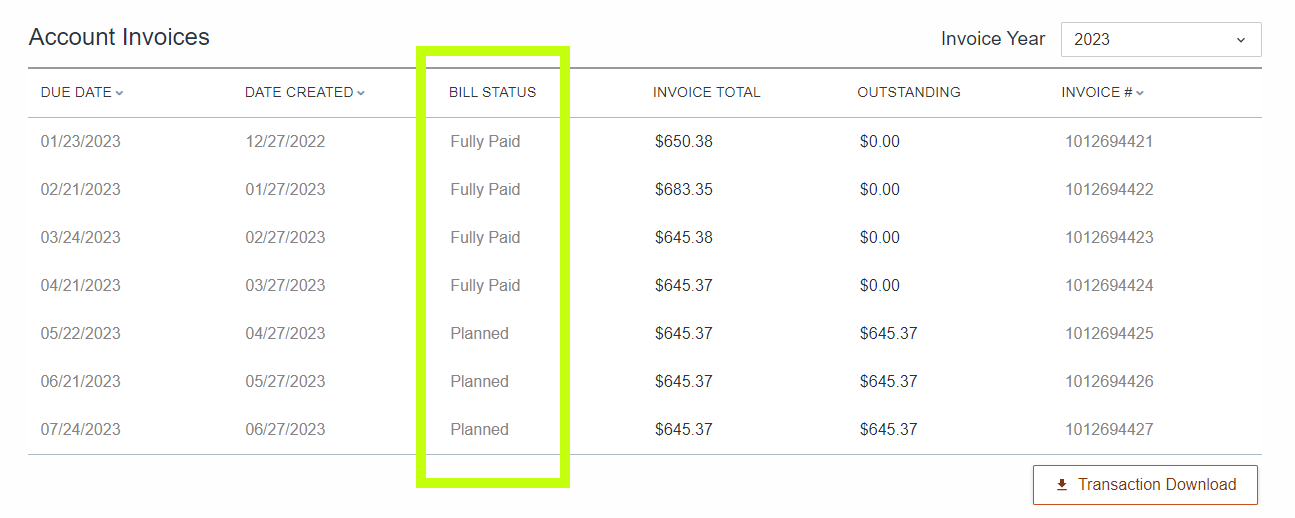Open invoice number 1012694425
The height and width of the screenshot is (518, 1295).
pos(1109,334)
